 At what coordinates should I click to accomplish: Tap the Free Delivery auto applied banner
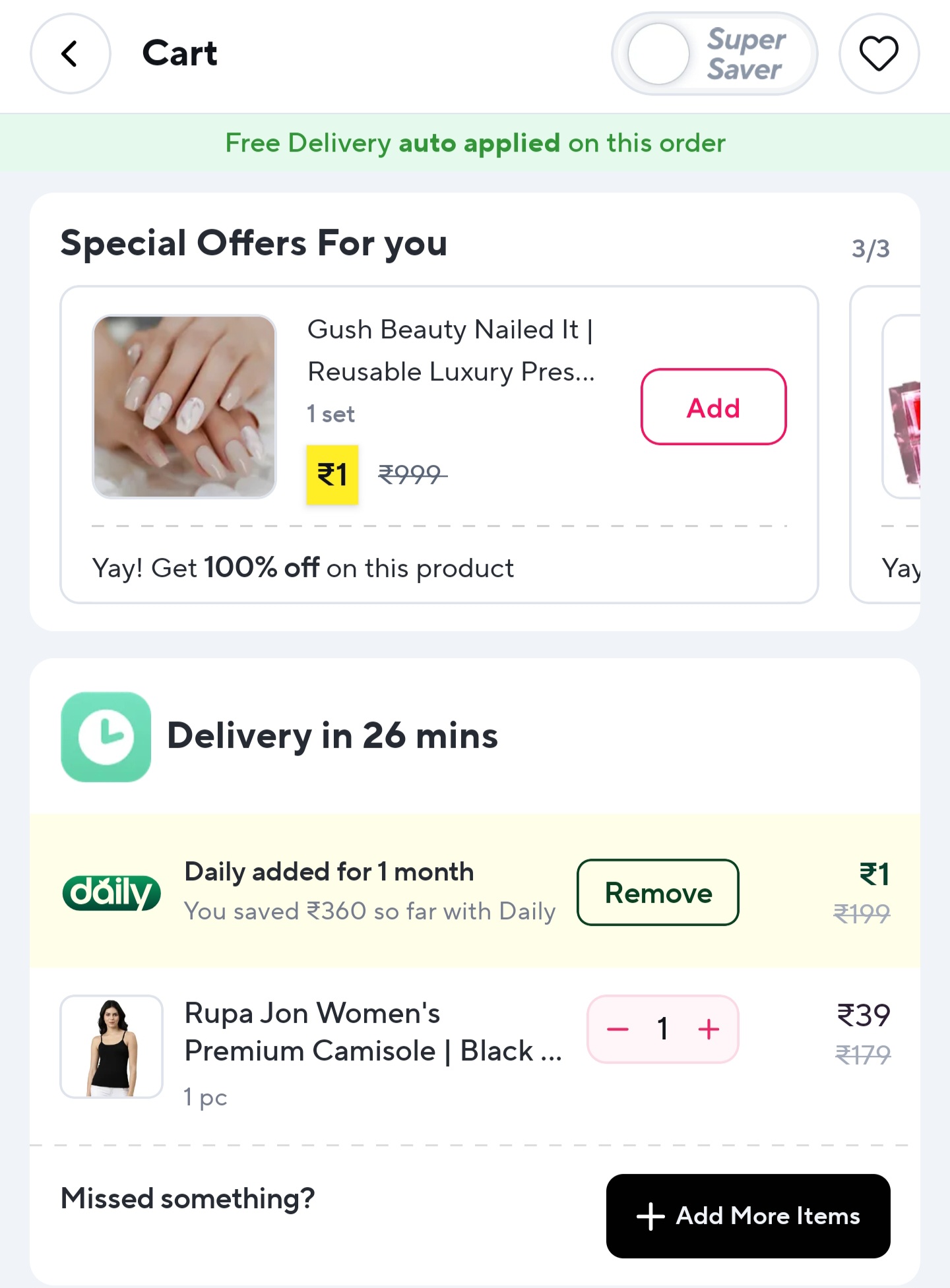475,143
